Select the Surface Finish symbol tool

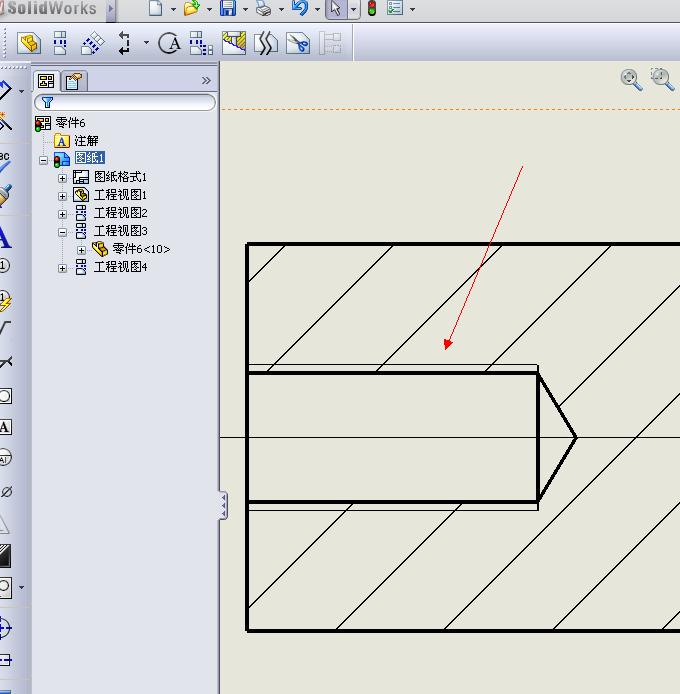coord(5,328)
